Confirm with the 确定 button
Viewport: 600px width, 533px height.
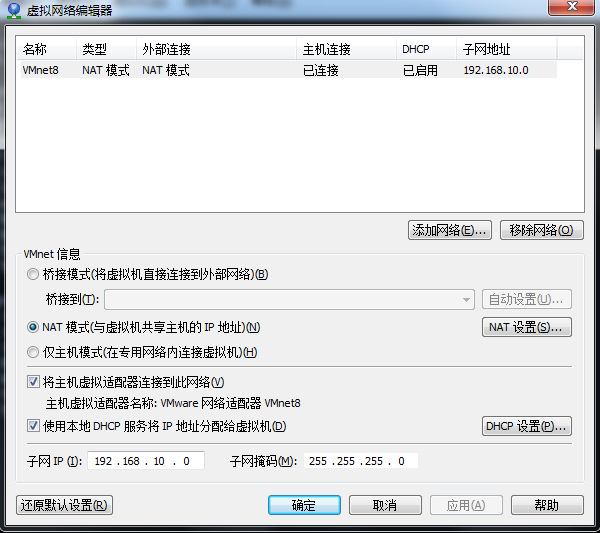(x=304, y=505)
